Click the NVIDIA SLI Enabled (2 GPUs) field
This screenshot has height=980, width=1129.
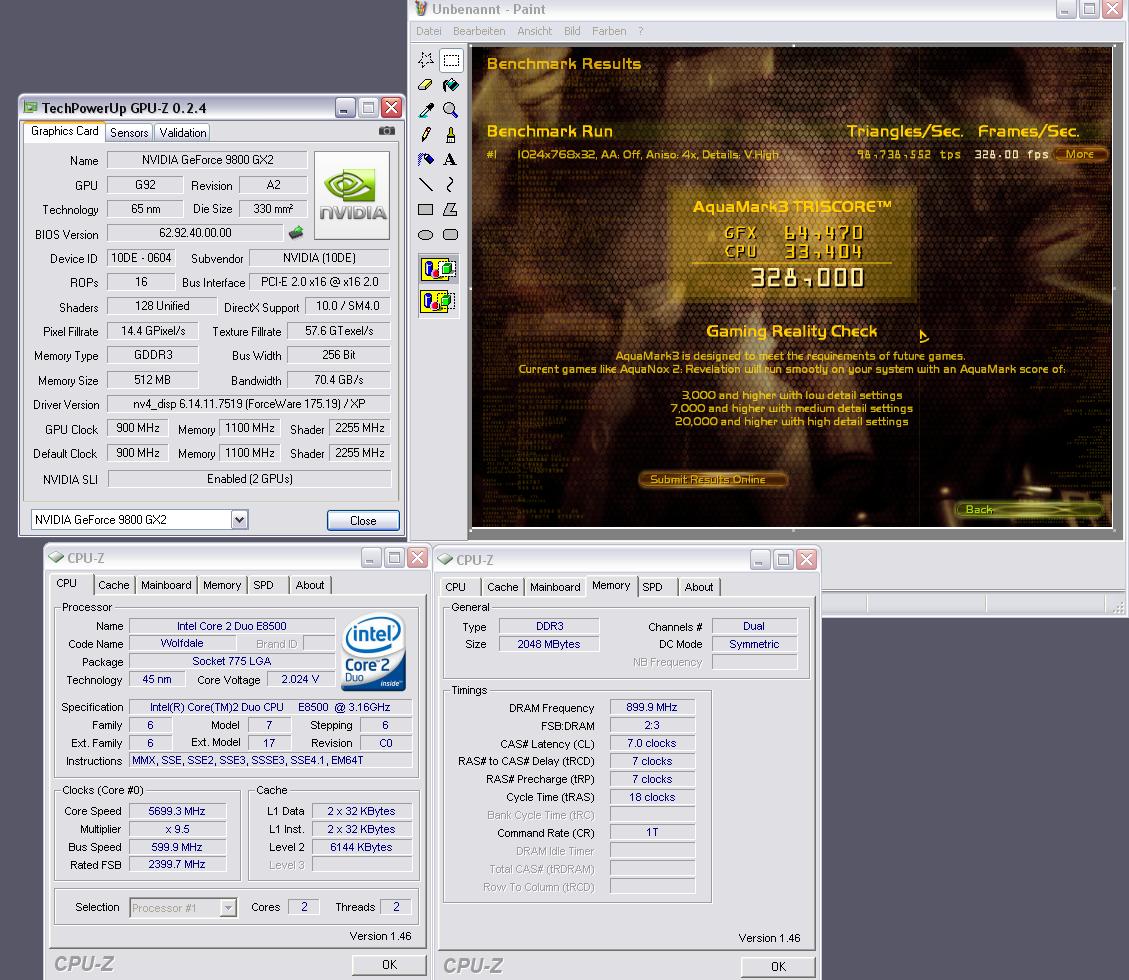click(x=249, y=479)
